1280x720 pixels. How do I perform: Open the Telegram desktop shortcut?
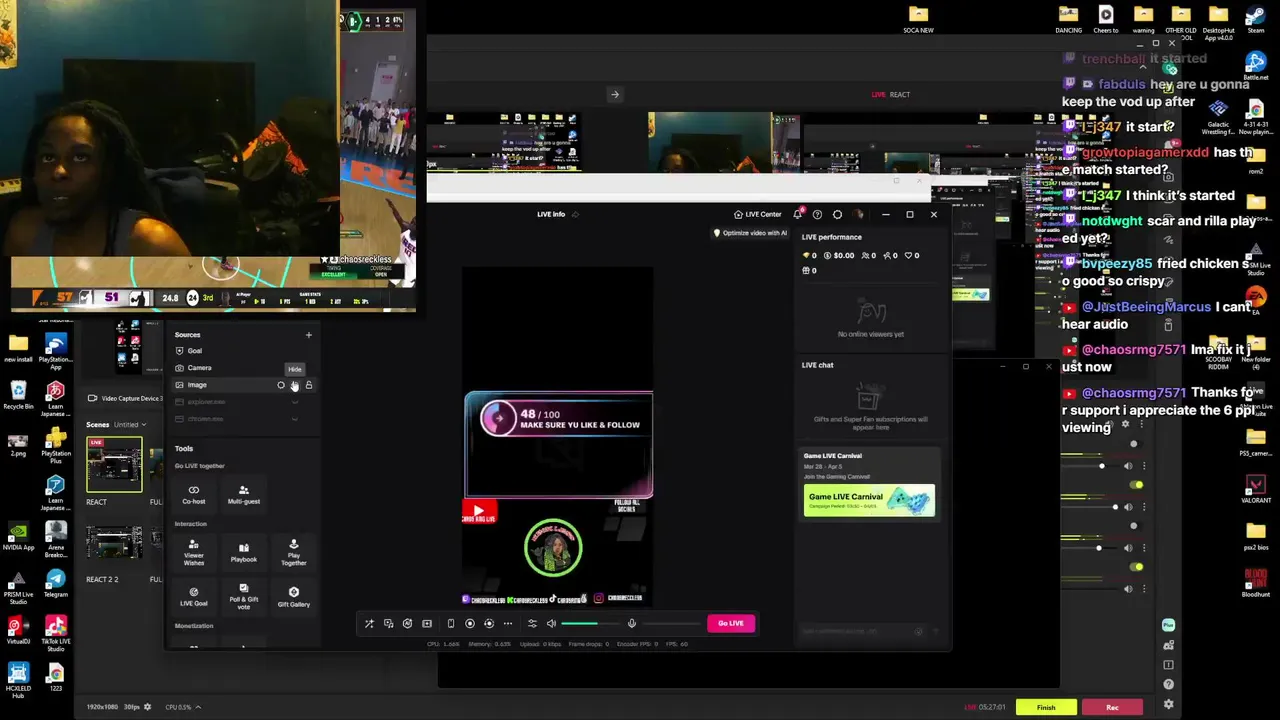pyautogui.click(x=55, y=583)
